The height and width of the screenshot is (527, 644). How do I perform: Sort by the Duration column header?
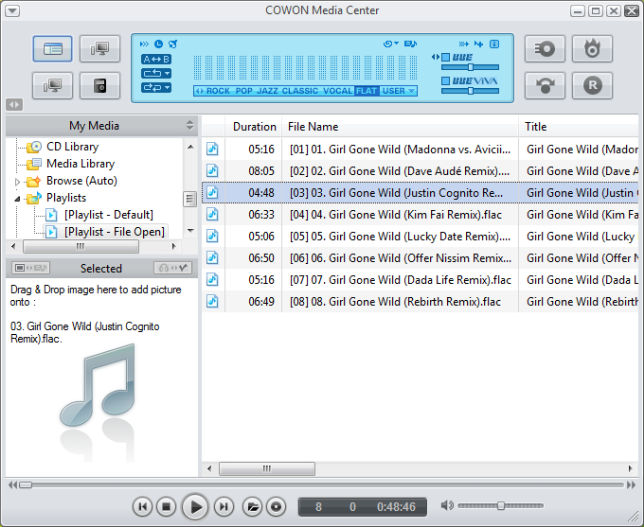pos(254,127)
